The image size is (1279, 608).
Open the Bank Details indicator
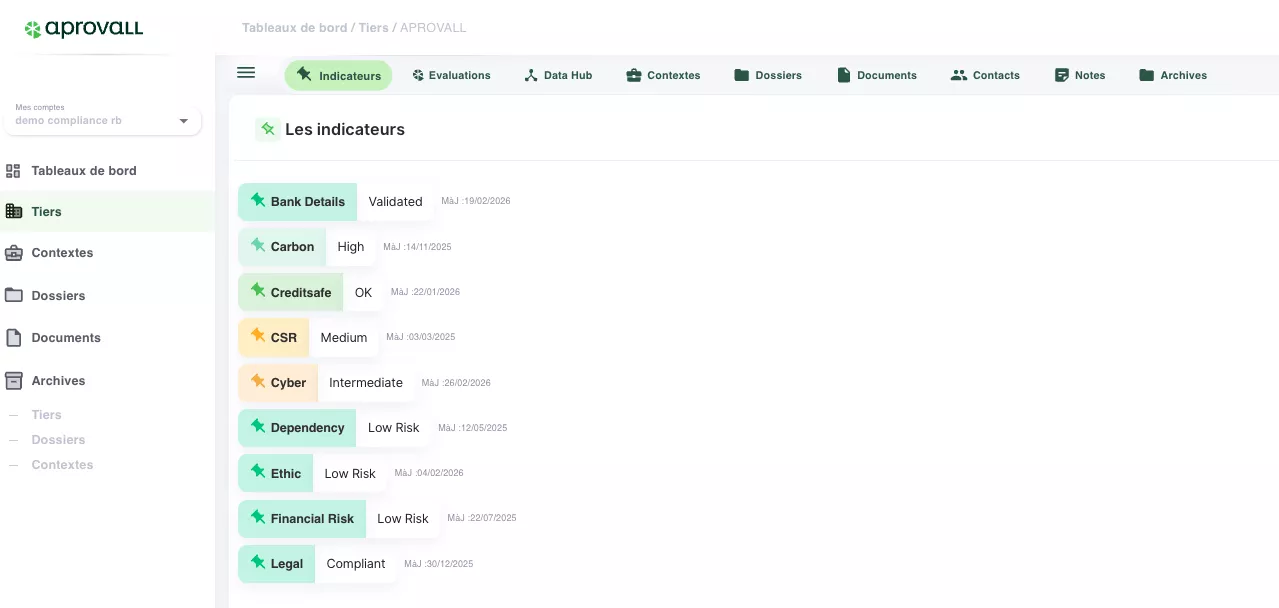click(x=298, y=202)
